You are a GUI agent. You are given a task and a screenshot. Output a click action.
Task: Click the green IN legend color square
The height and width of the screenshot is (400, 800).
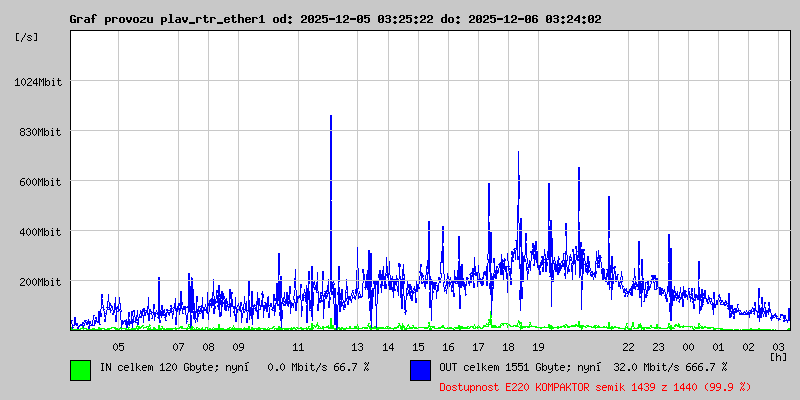[x=80, y=369]
